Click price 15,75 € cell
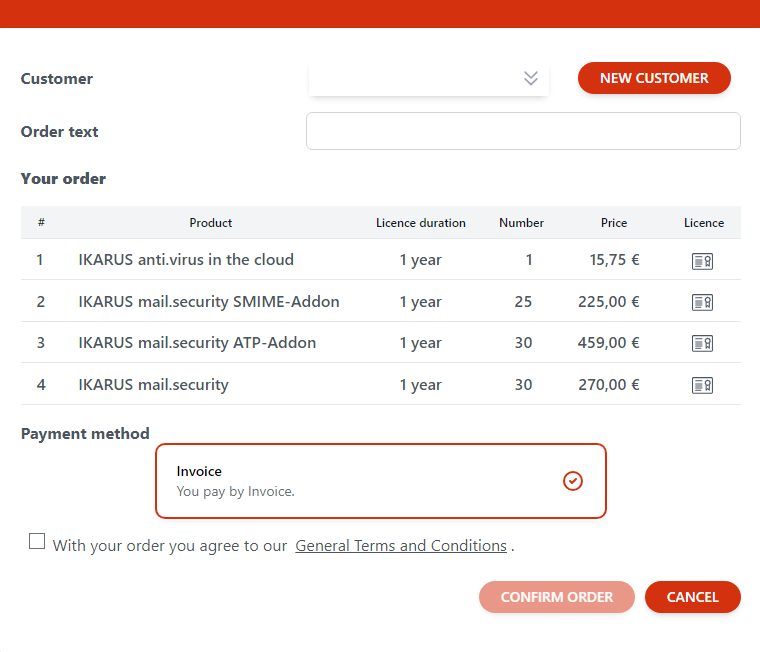Screen dimensions: 760x652 614,260
